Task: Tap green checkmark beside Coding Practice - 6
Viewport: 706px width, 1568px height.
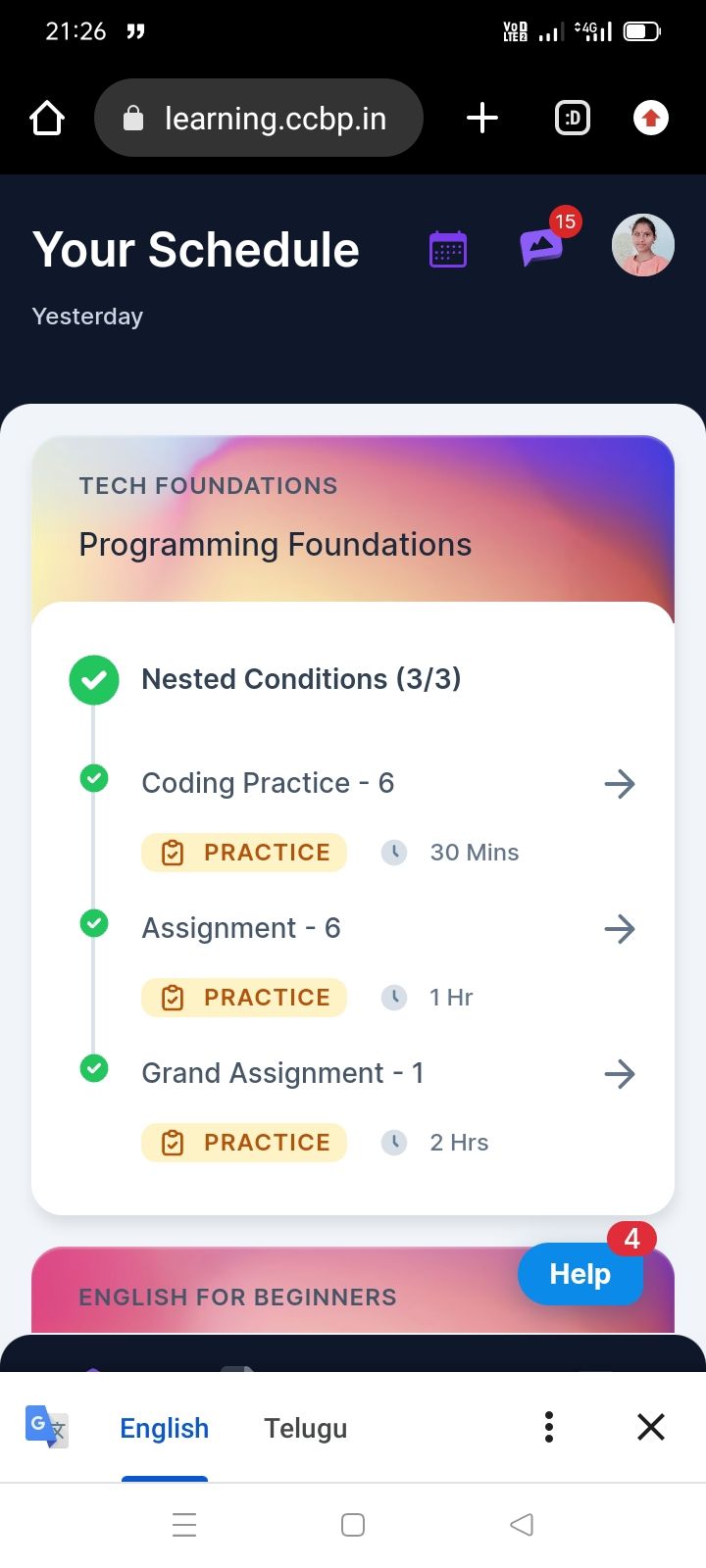Action: tap(94, 779)
